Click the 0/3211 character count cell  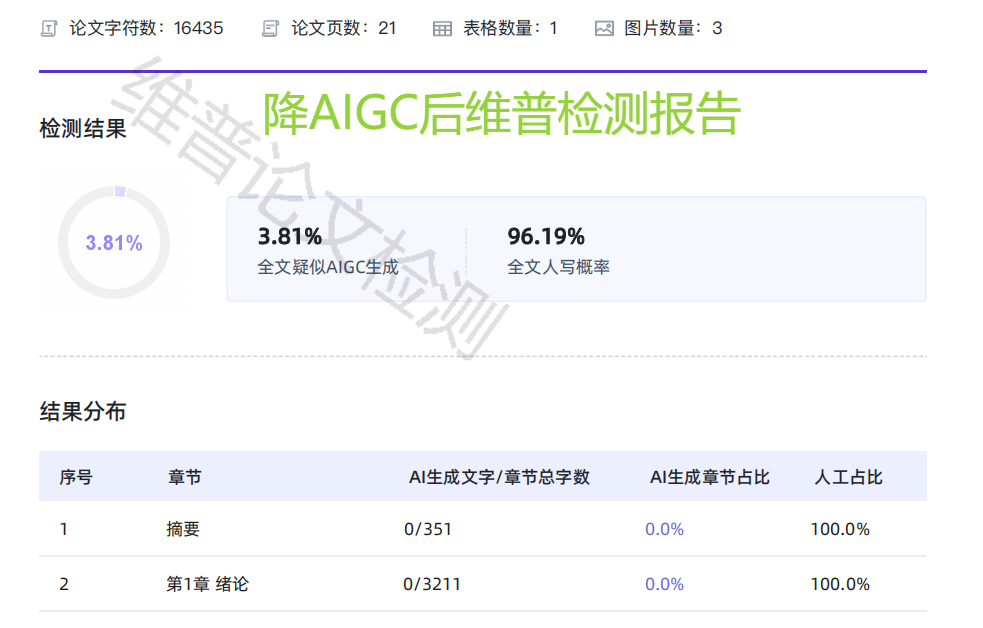click(432, 584)
